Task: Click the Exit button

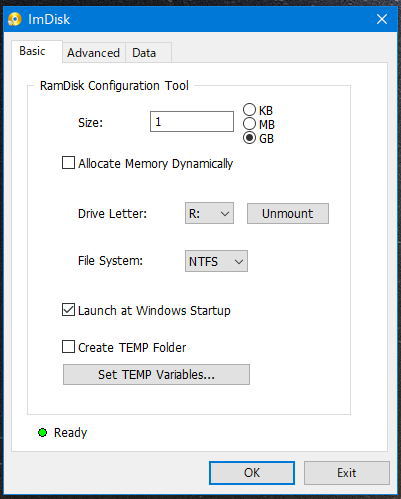Action: point(347,473)
